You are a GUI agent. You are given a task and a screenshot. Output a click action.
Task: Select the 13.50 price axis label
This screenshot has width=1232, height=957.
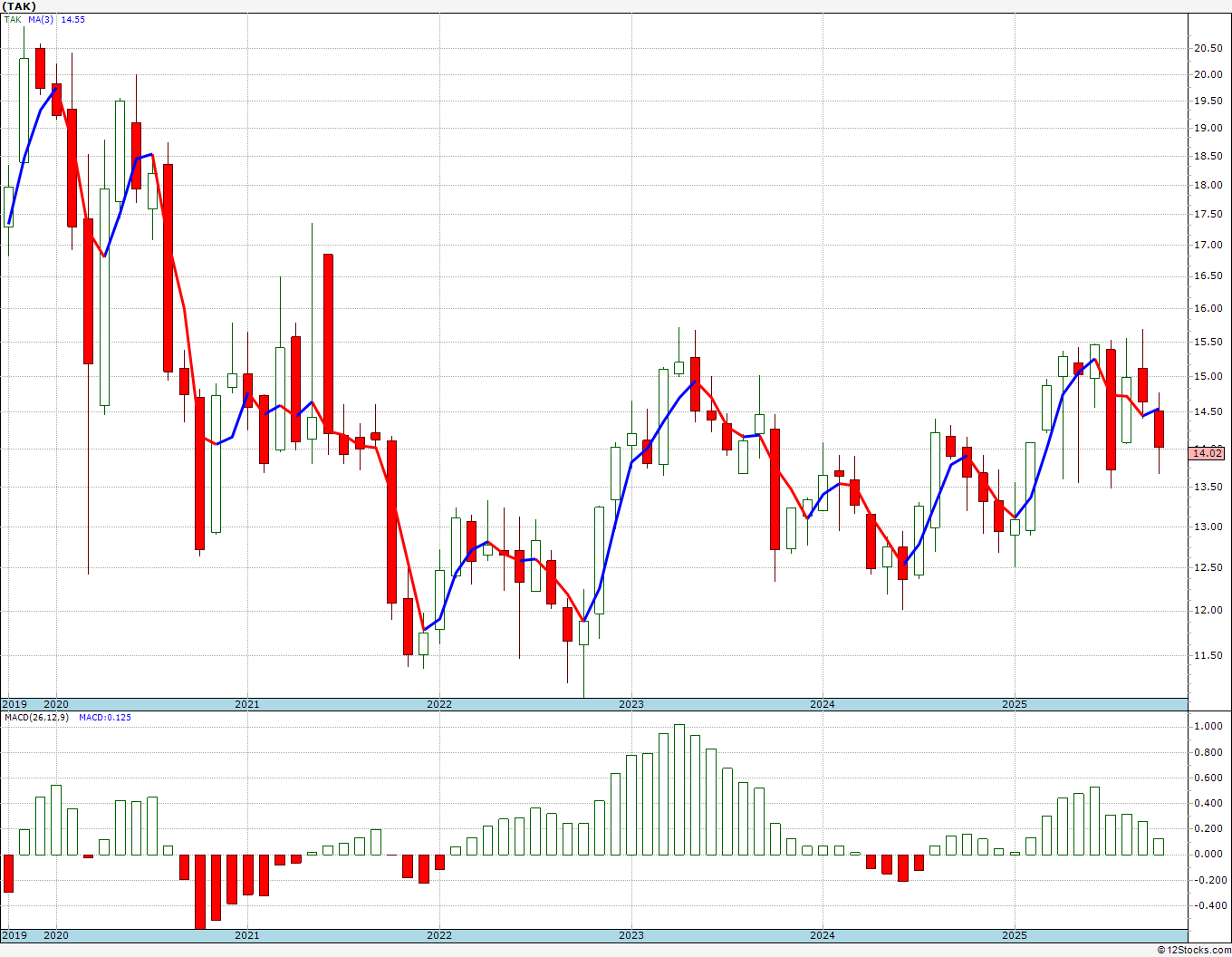[1207, 488]
